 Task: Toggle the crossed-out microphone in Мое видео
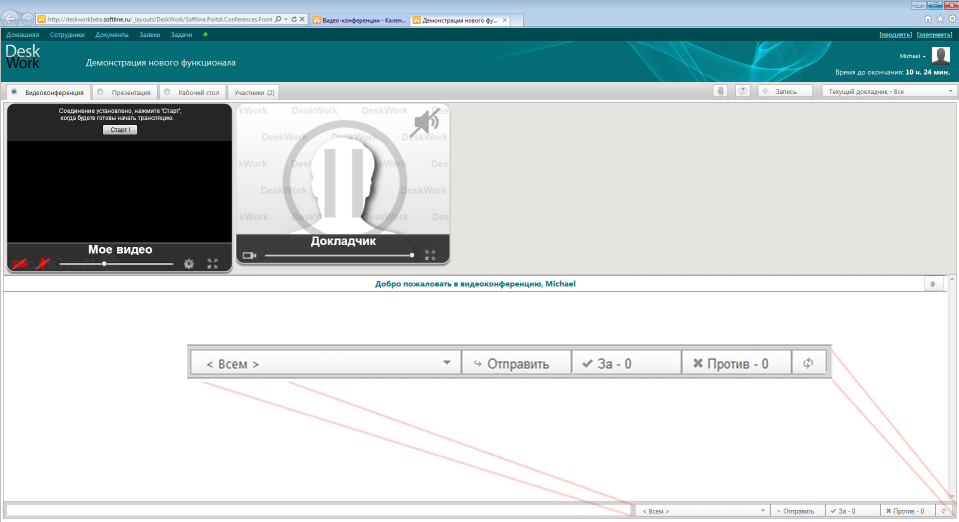(x=42, y=264)
